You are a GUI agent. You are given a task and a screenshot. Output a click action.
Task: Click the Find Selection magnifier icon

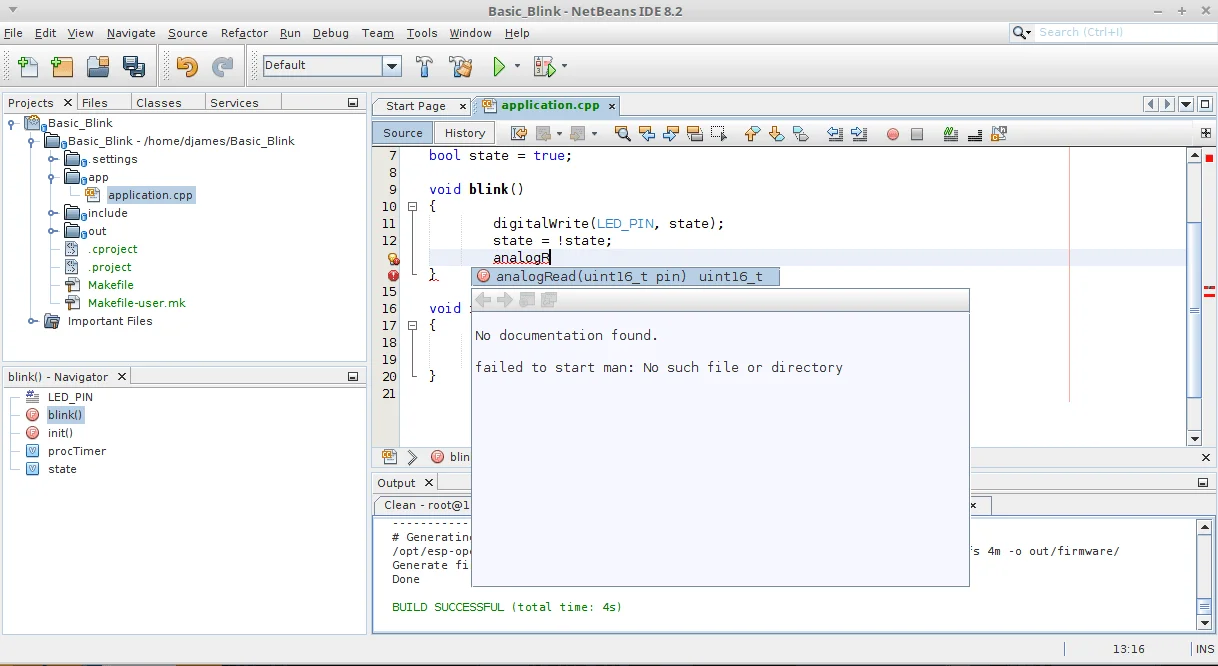(622, 133)
